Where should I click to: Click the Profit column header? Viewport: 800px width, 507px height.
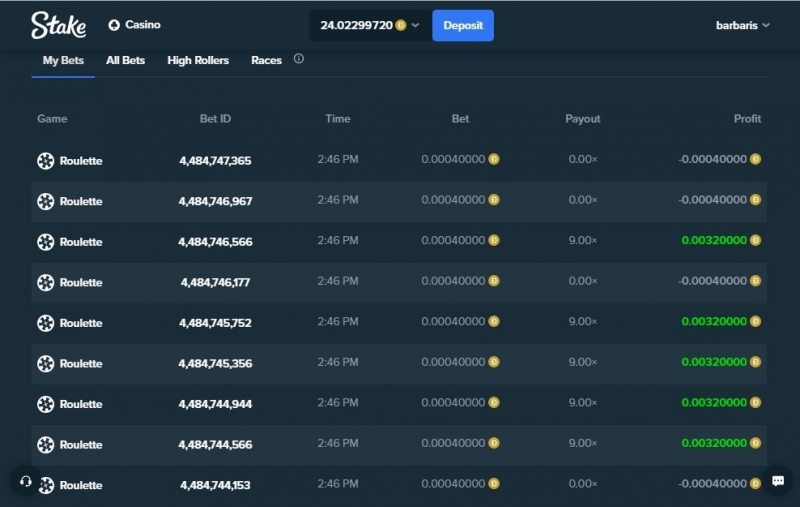pos(747,119)
